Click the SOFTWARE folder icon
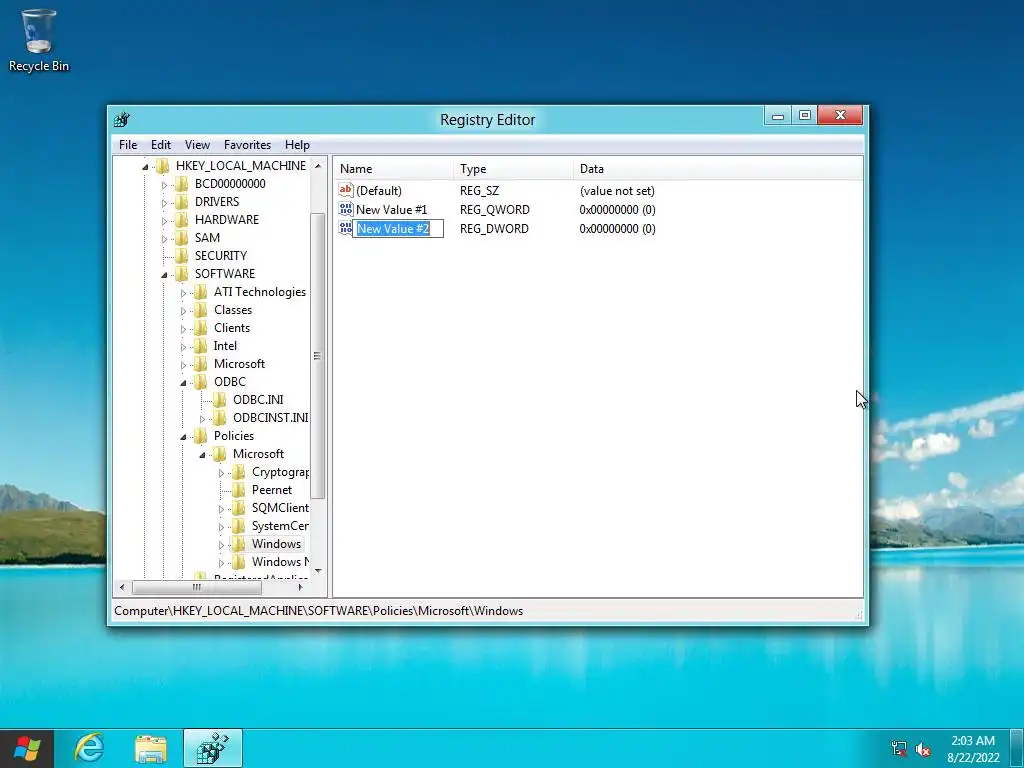 coord(182,274)
